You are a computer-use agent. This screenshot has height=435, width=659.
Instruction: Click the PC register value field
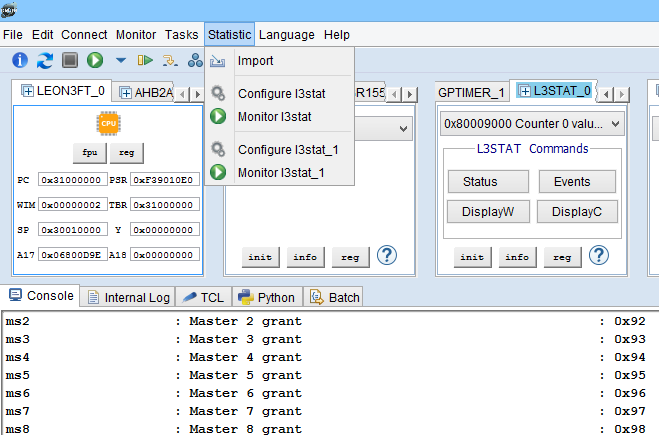click(x=73, y=180)
